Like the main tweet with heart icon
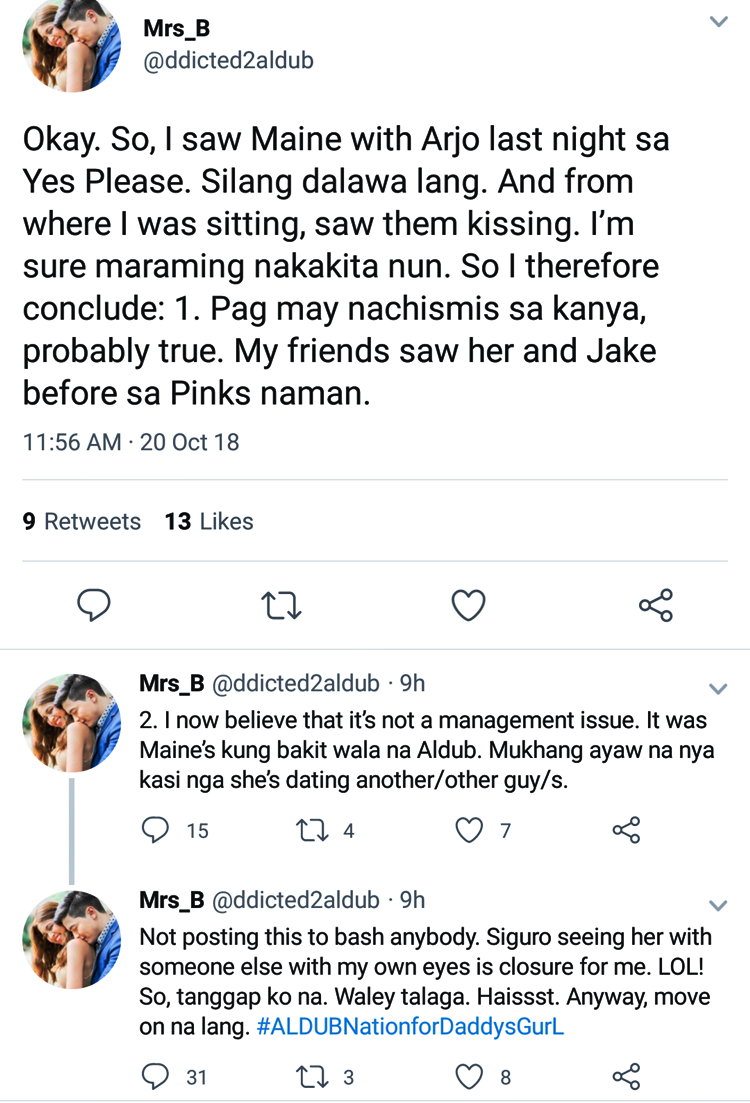The width and height of the screenshot is (750, 1103). click(468, 605)
